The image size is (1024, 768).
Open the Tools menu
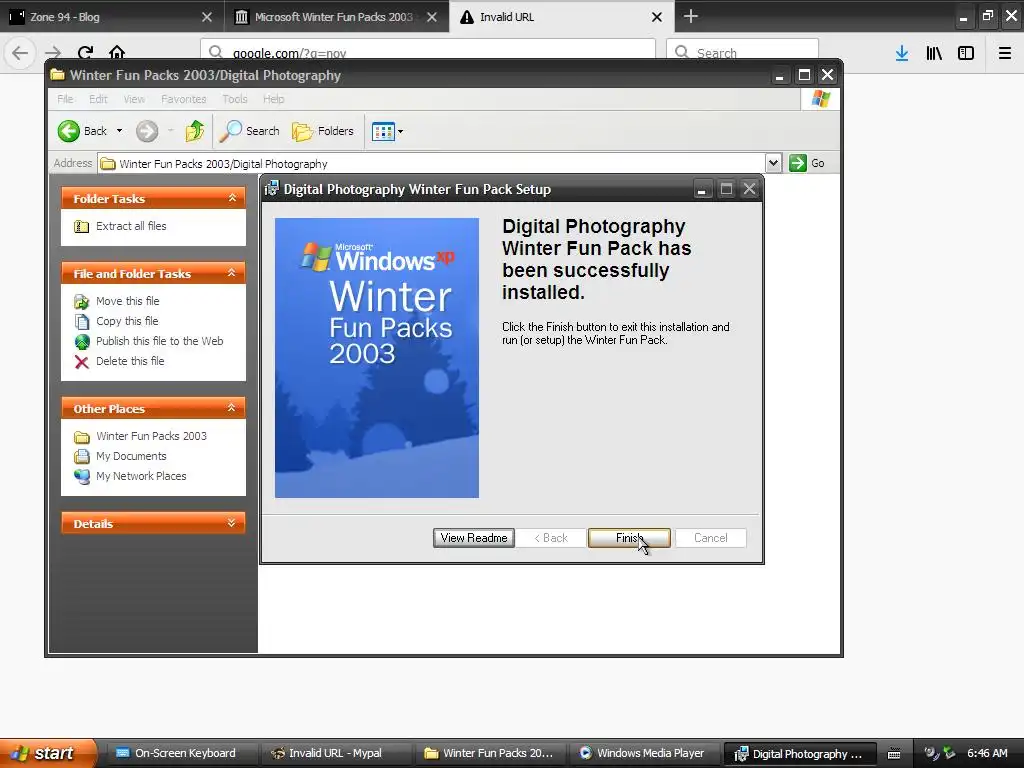tap(234, 99)
